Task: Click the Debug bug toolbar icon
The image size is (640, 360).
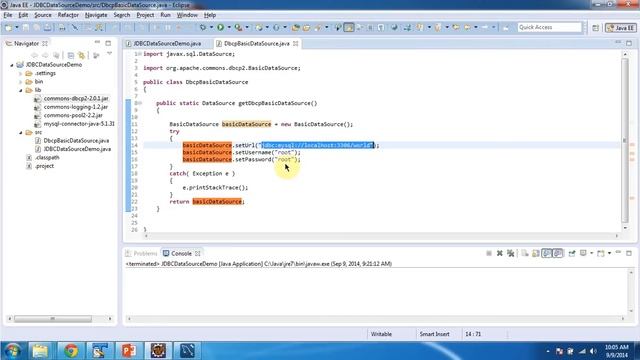Action: (202, 27)
